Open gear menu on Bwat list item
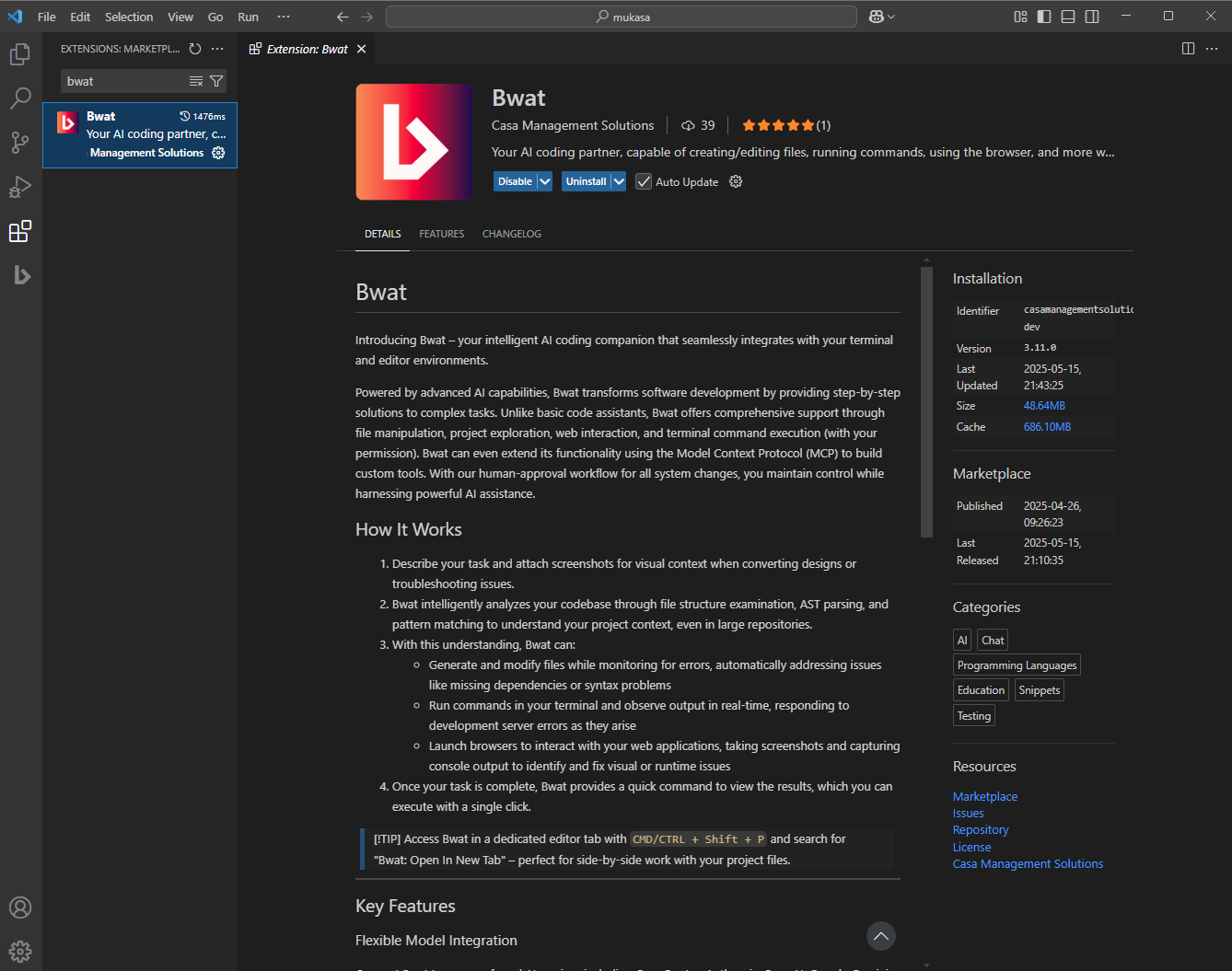 click(x=218, y=153)
